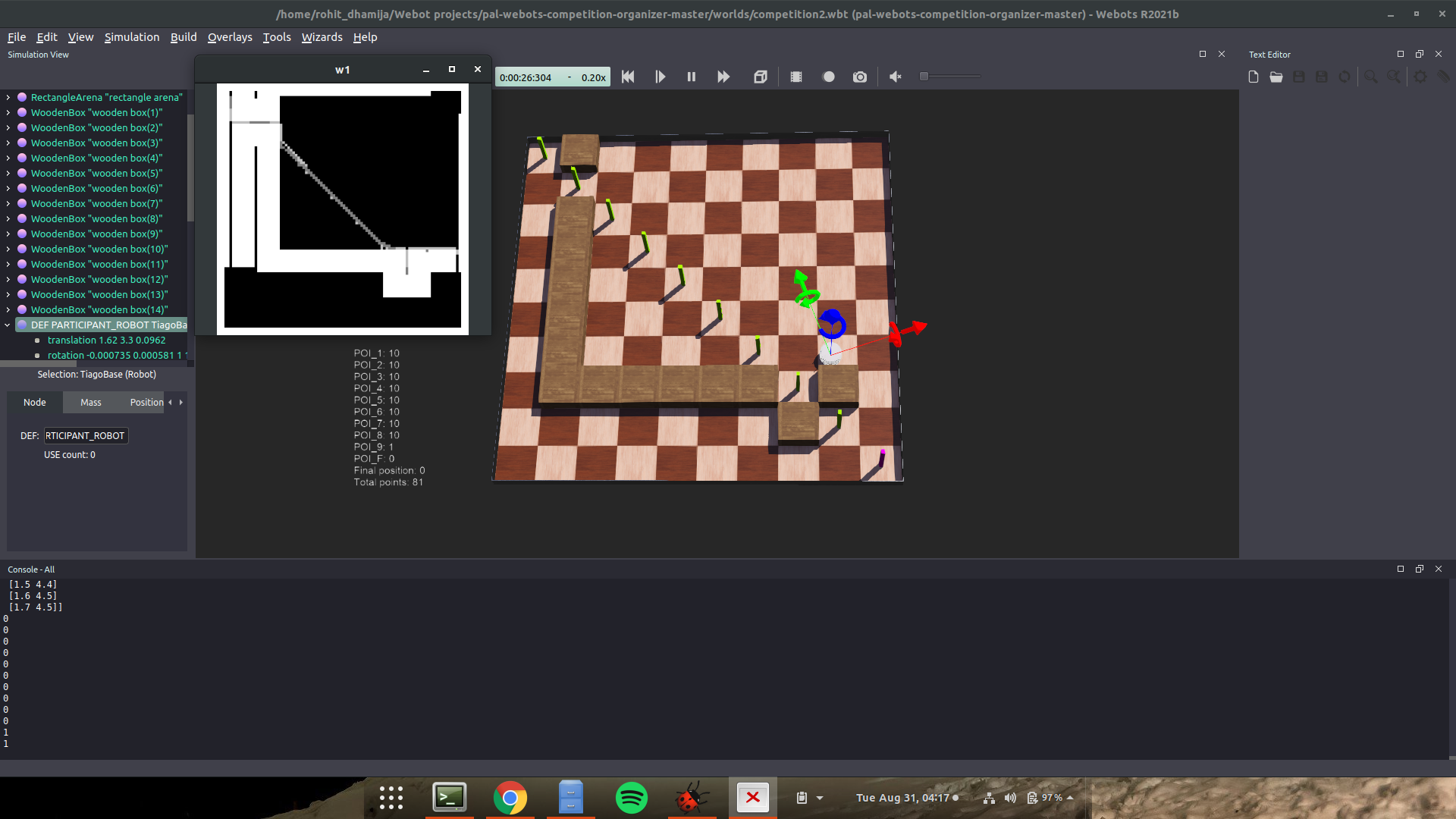1456x819 pixels.
Task: Open Spotify from the dock
Action: click(x=632, y=798)
